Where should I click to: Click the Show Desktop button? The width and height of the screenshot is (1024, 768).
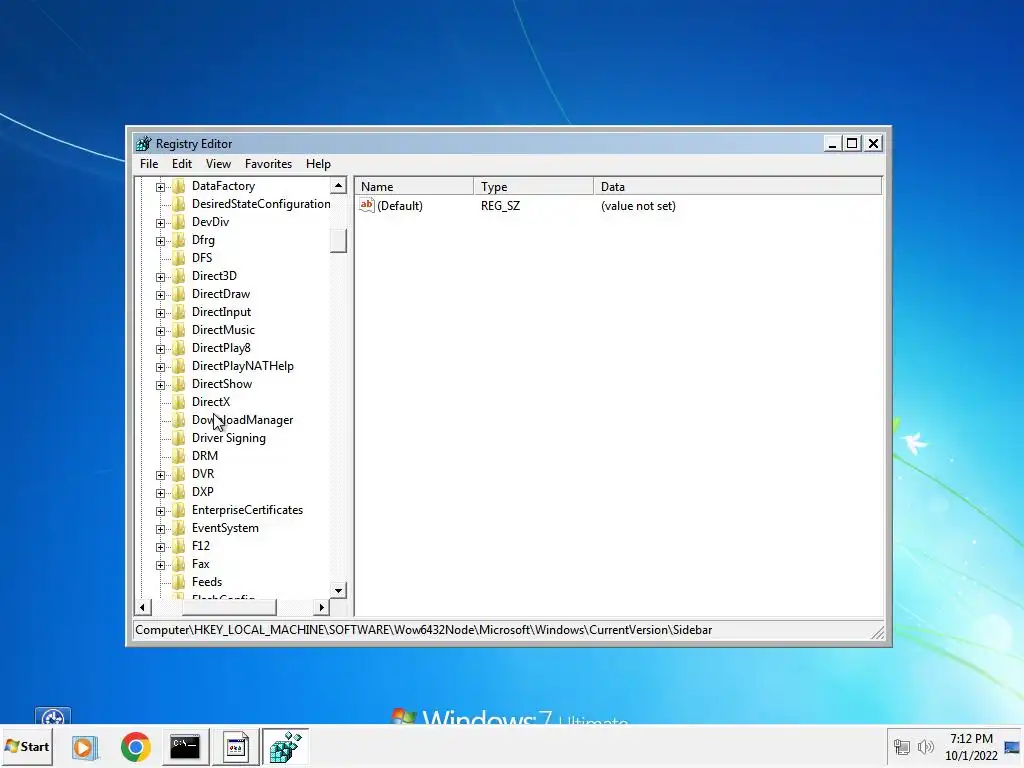pyautogui.click(x=1013, y=746)
